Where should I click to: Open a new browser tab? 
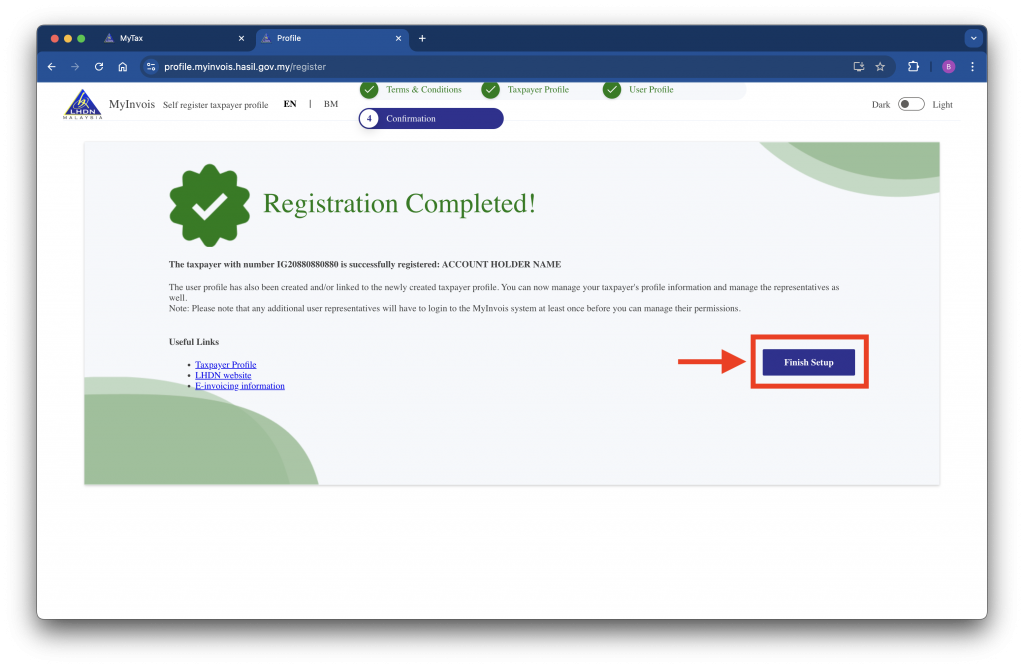coord(422,38)
